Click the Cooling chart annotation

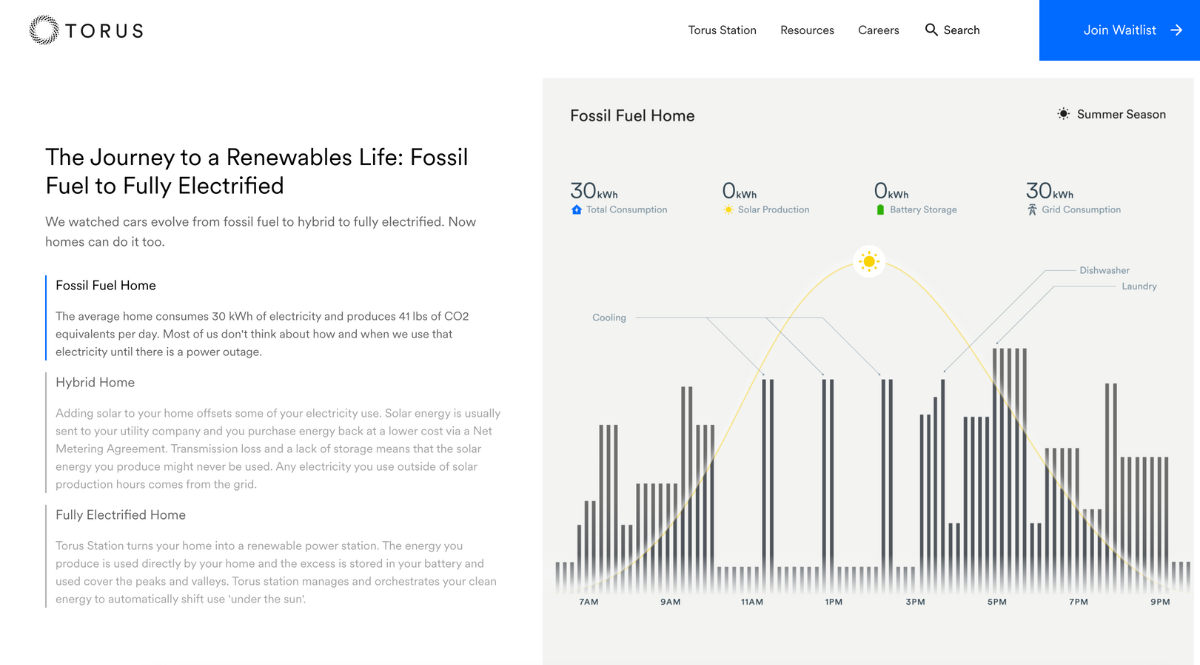pos(609,318)
